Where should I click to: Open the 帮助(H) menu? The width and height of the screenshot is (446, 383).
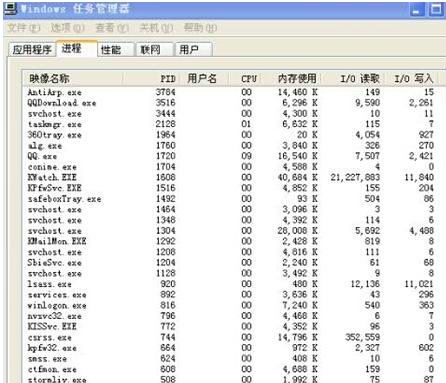200,28
